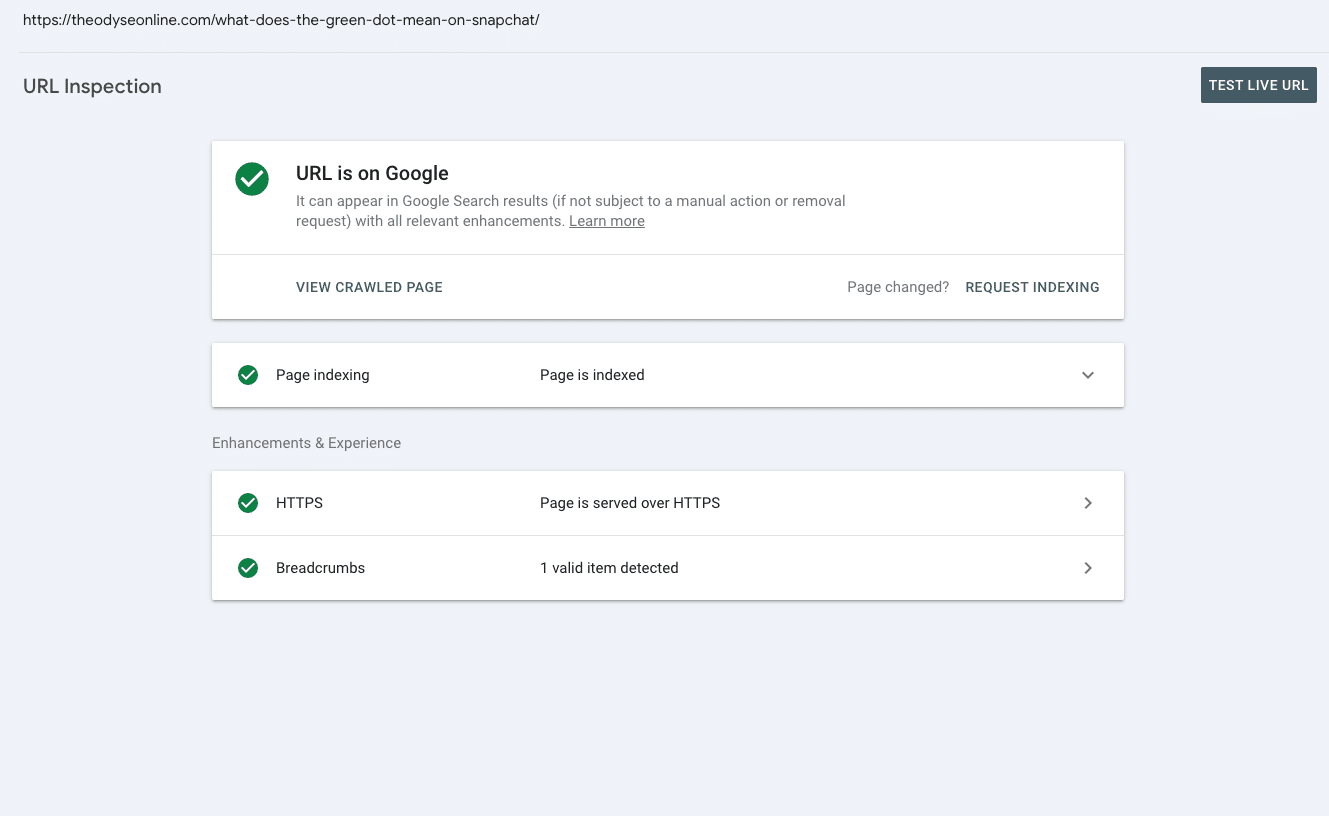Expand the Page indexing row with the down chevron
Image resolution: width=1329 pixels, height=816 pixels.
coord(1088,375)
